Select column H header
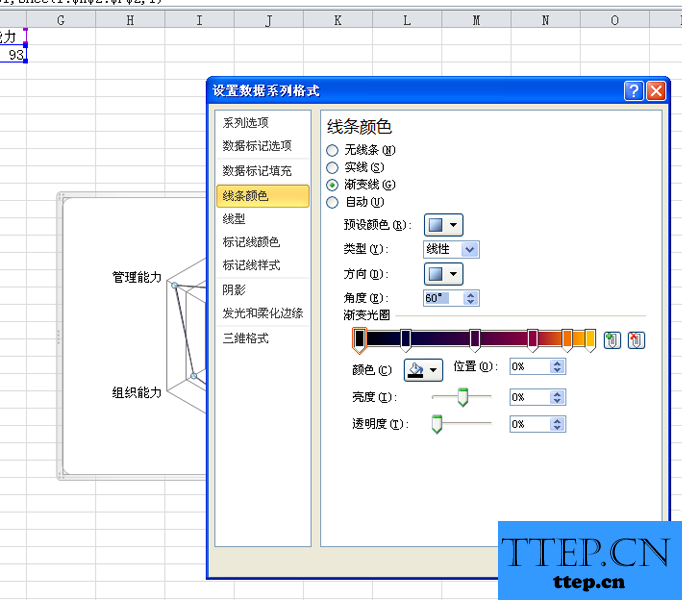 click(x=130, y=20)
